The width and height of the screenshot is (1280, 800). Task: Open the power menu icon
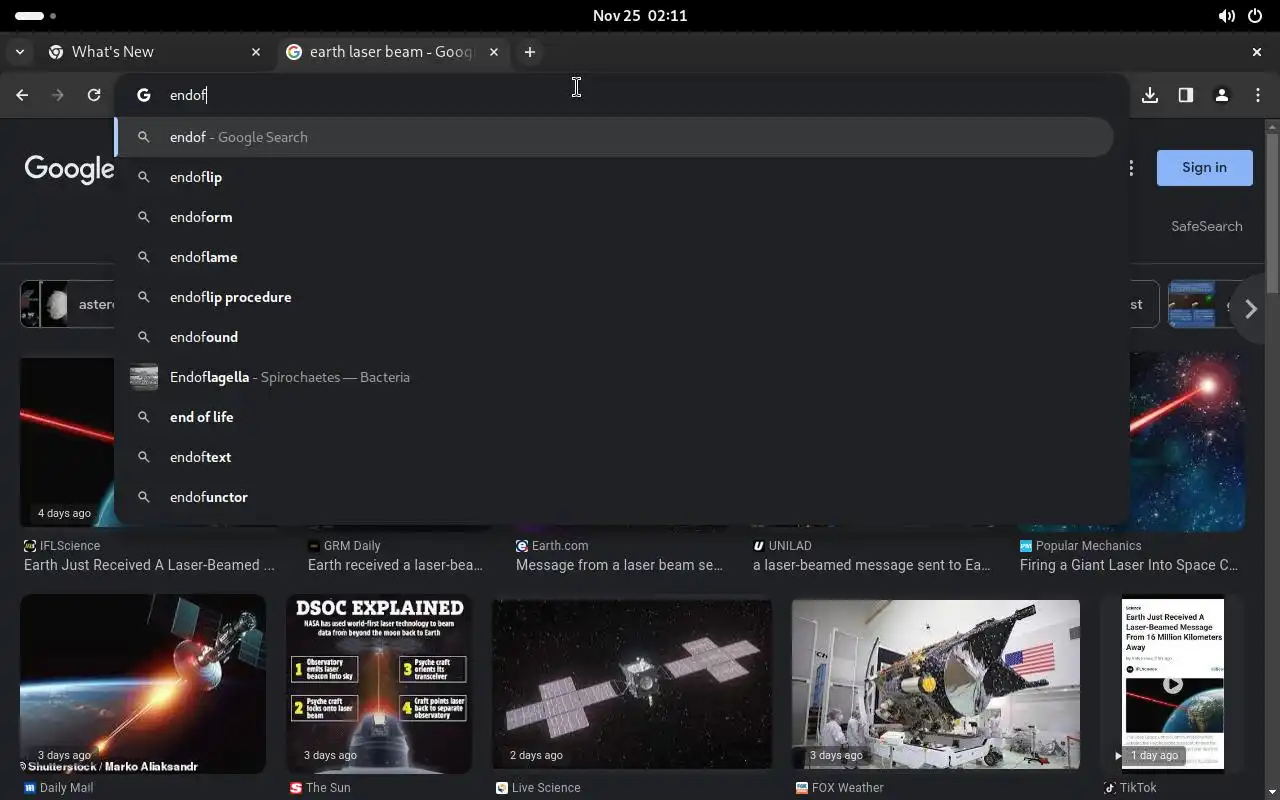tap(1255, 16)
